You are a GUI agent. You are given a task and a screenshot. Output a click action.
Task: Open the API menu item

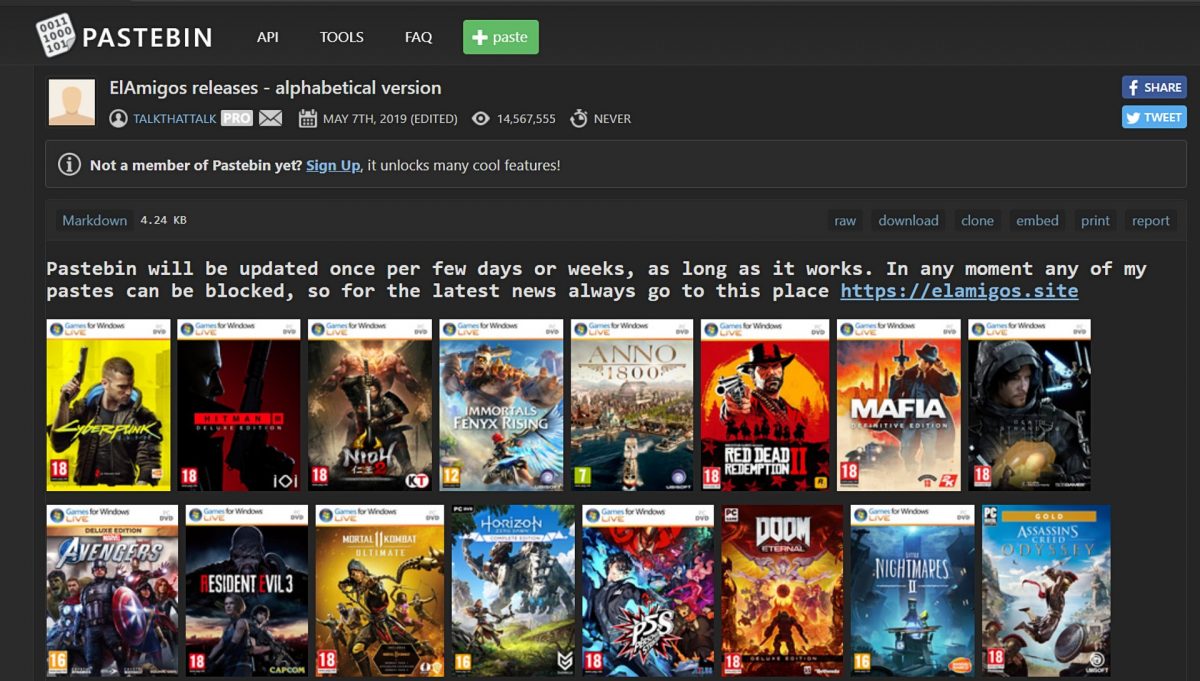point(267,37)
